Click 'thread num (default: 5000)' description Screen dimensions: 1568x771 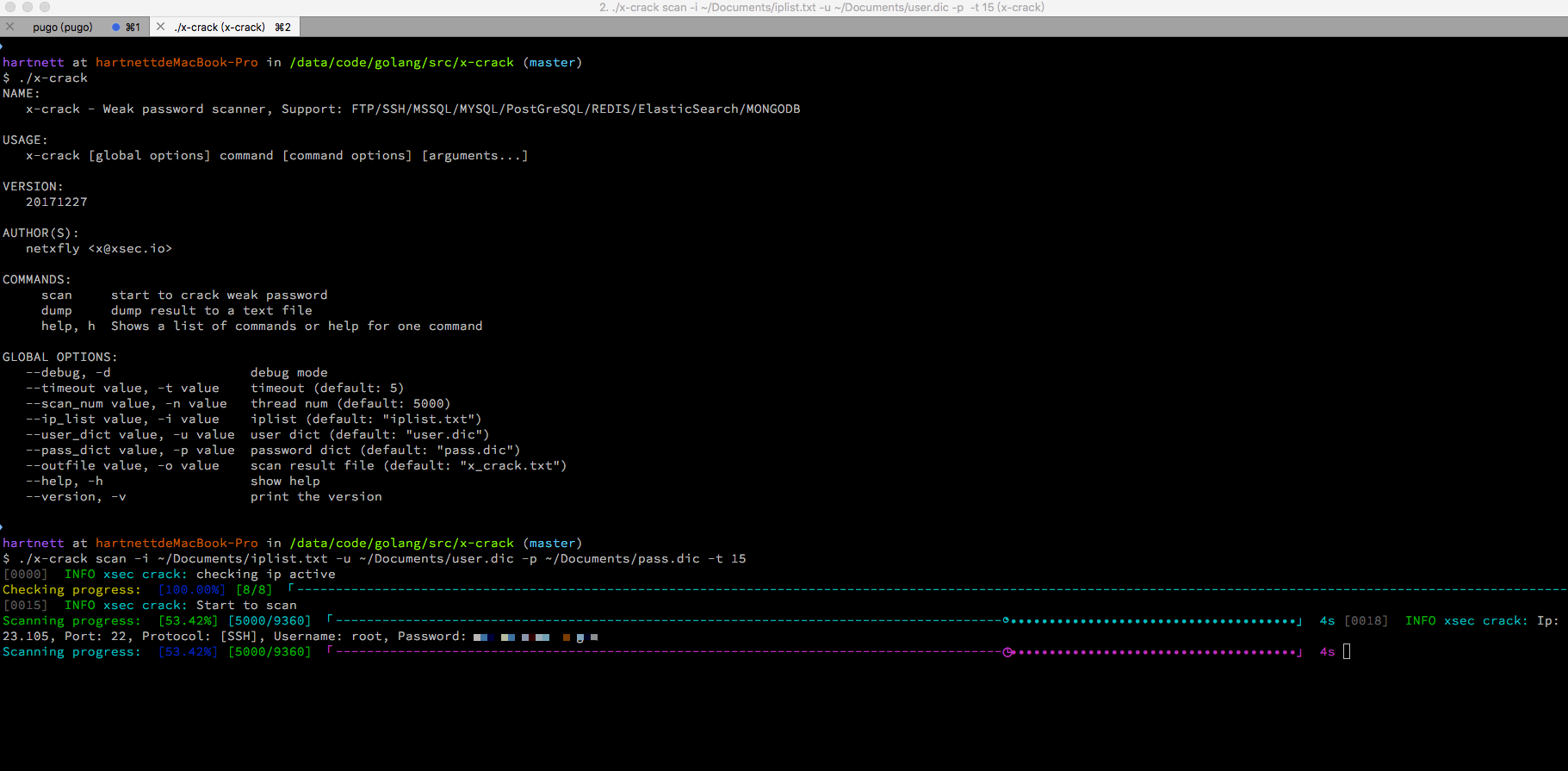[350, 403]
